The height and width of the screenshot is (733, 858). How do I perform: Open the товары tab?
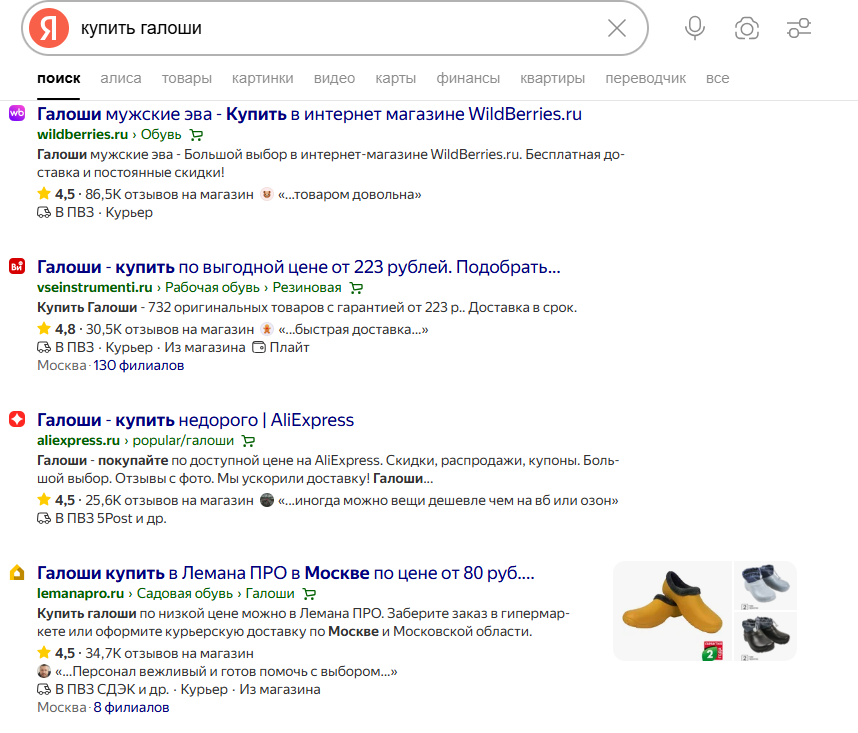pos(187,78)
